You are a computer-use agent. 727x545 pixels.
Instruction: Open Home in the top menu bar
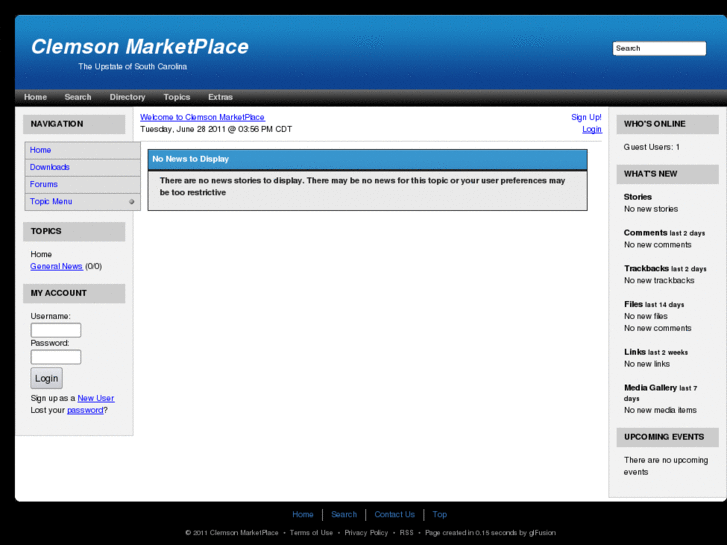pyautogui.click(x=35, y=97)
